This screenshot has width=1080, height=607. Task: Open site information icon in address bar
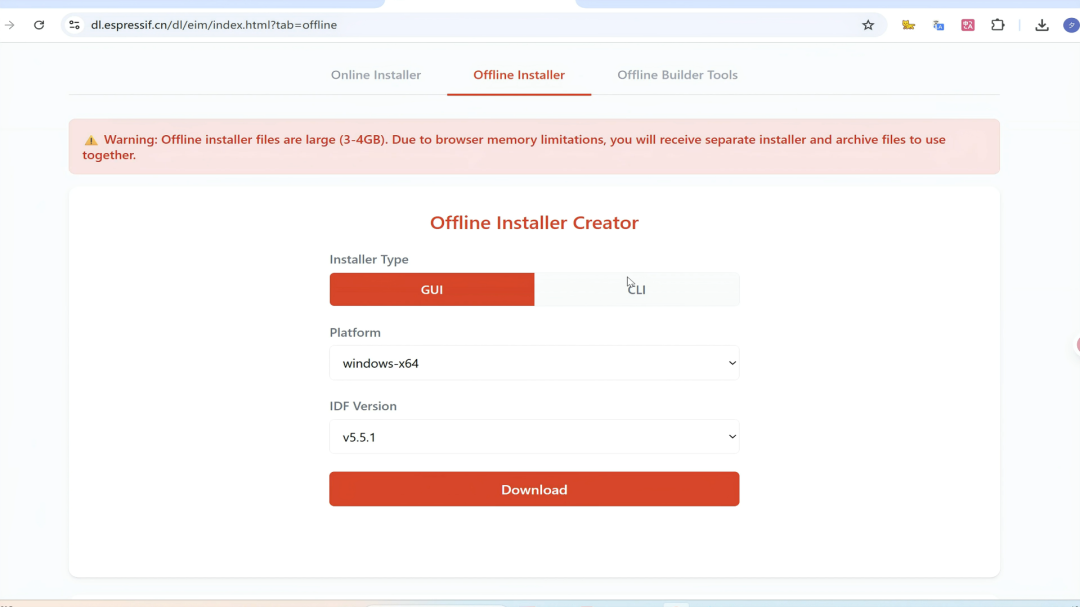click(x=74, y=25)
